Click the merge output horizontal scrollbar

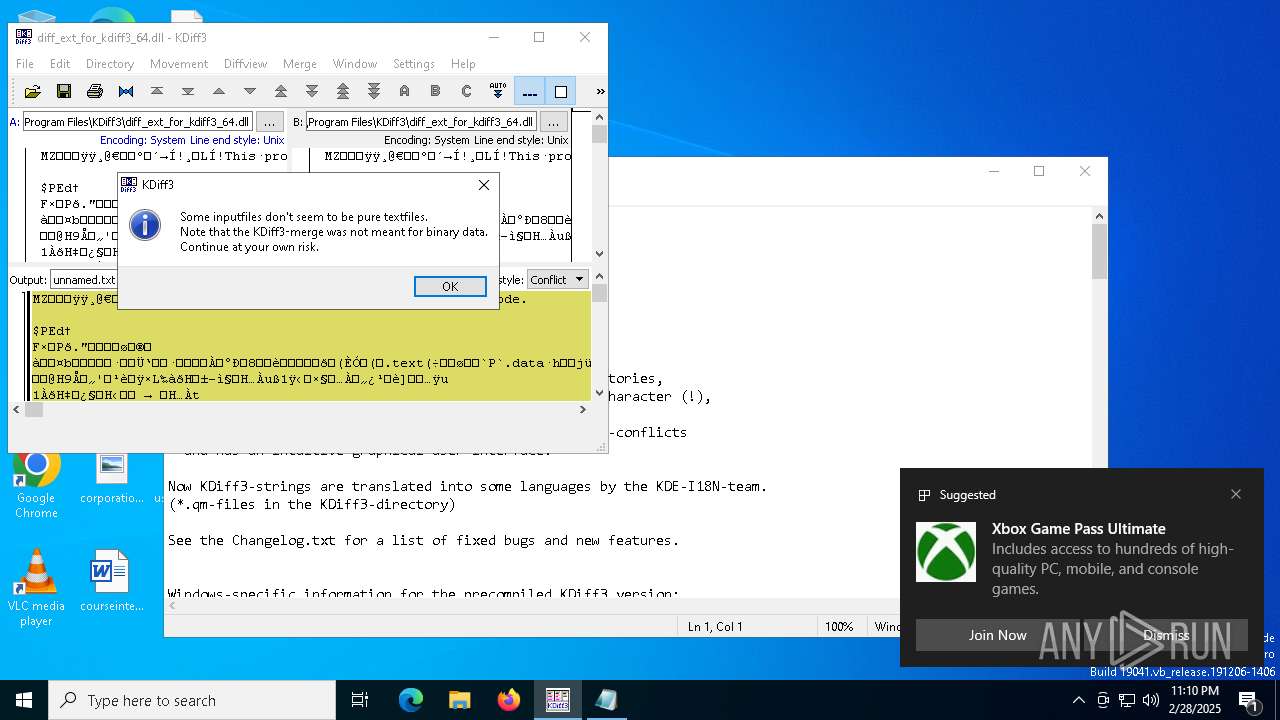click(300, 409)
